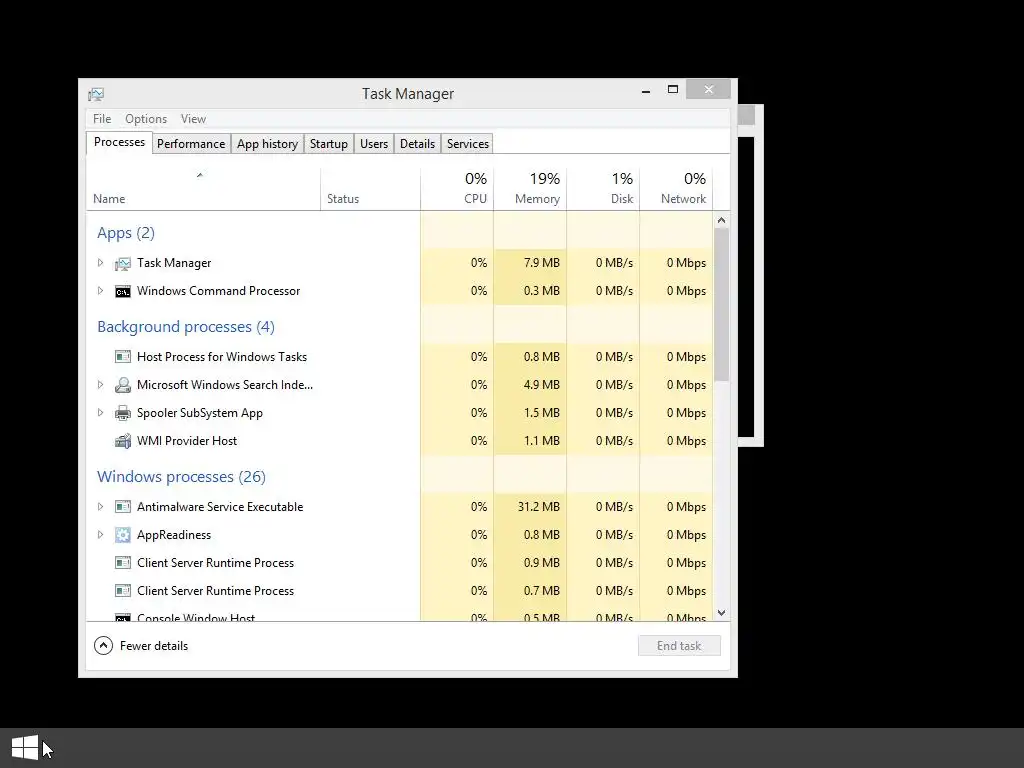Click the Task Manager window title text

pyautogui.click(x=408, y=94)
